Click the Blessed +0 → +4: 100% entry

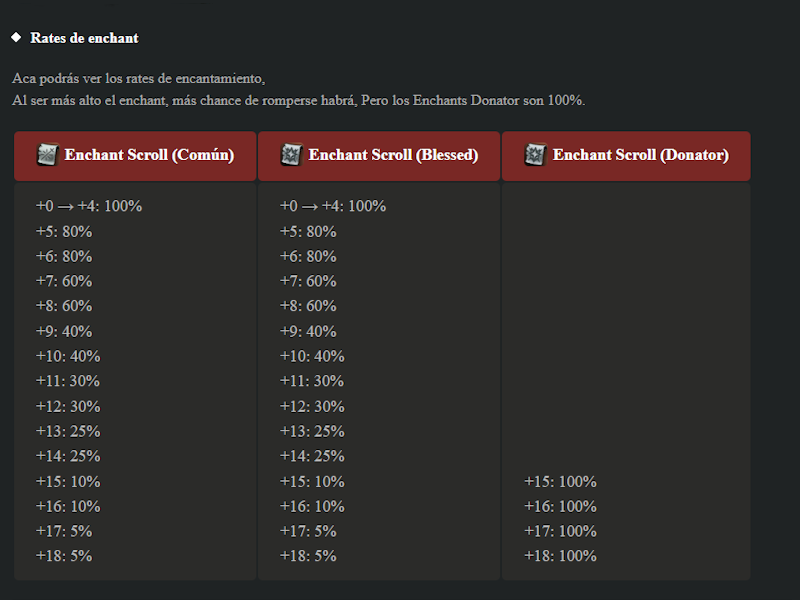(x=333, y=206)
